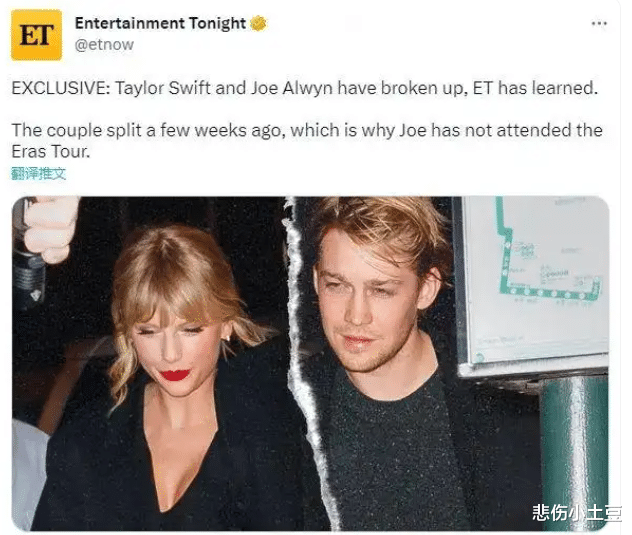Click the 翻译推文 translate tweet link

[x=38, y=173]
